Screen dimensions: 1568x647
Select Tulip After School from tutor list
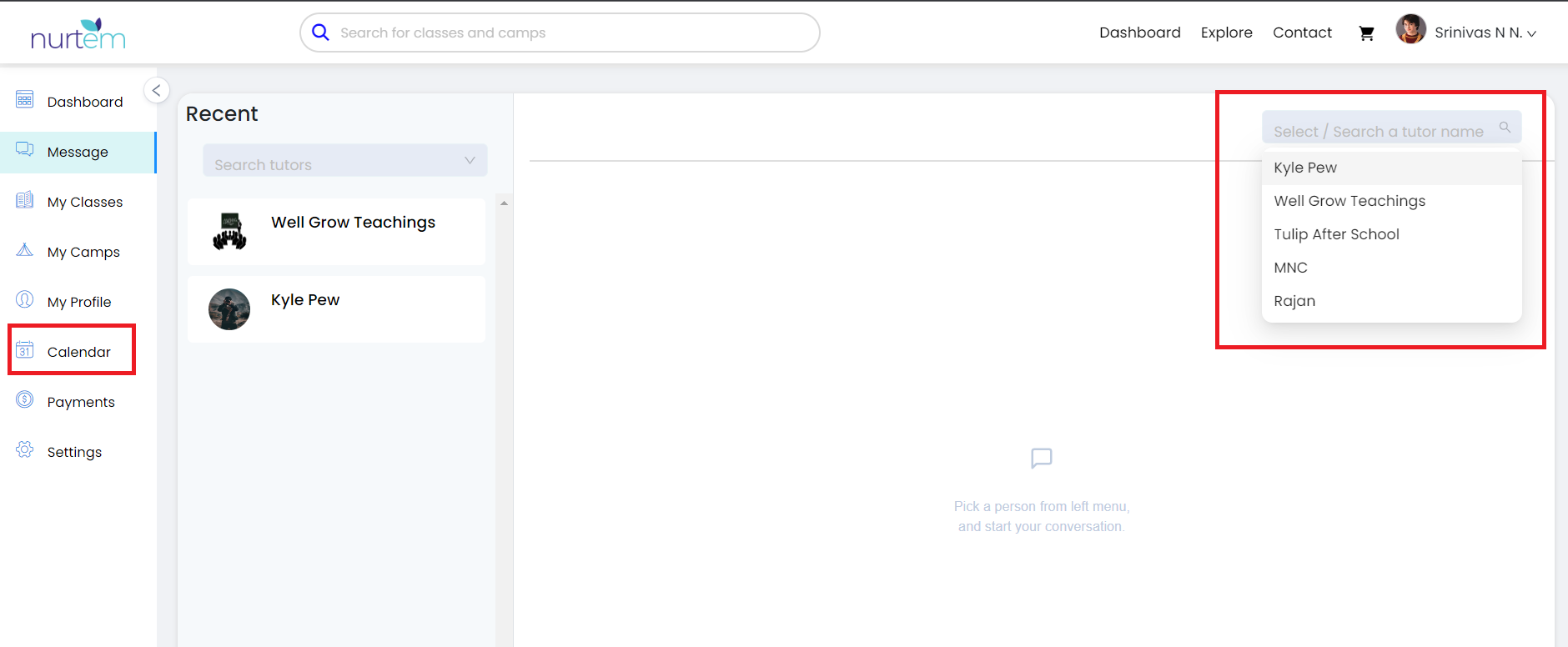click(1336, 234)
